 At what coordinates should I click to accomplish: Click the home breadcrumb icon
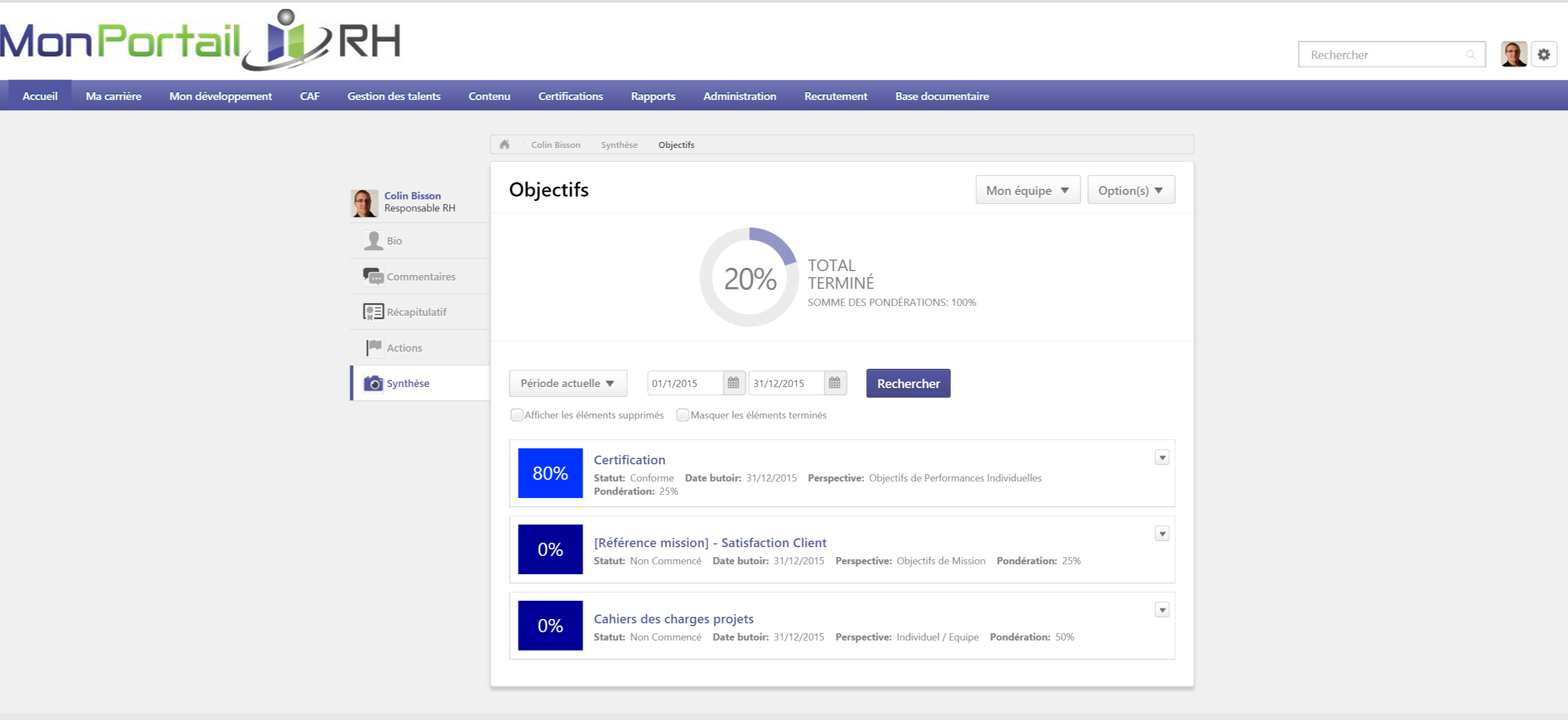click(x=506, y=144)
